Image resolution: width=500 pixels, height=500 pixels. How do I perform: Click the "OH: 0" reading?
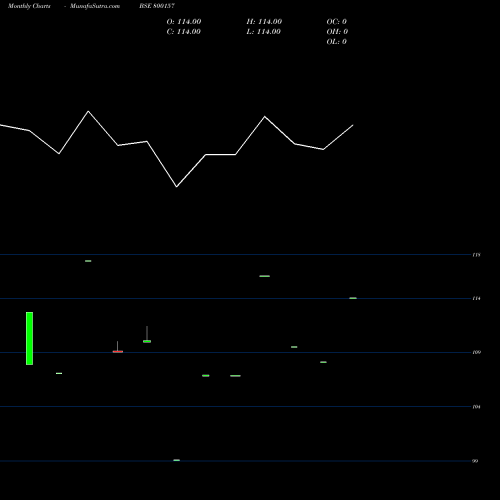[337, 32]
